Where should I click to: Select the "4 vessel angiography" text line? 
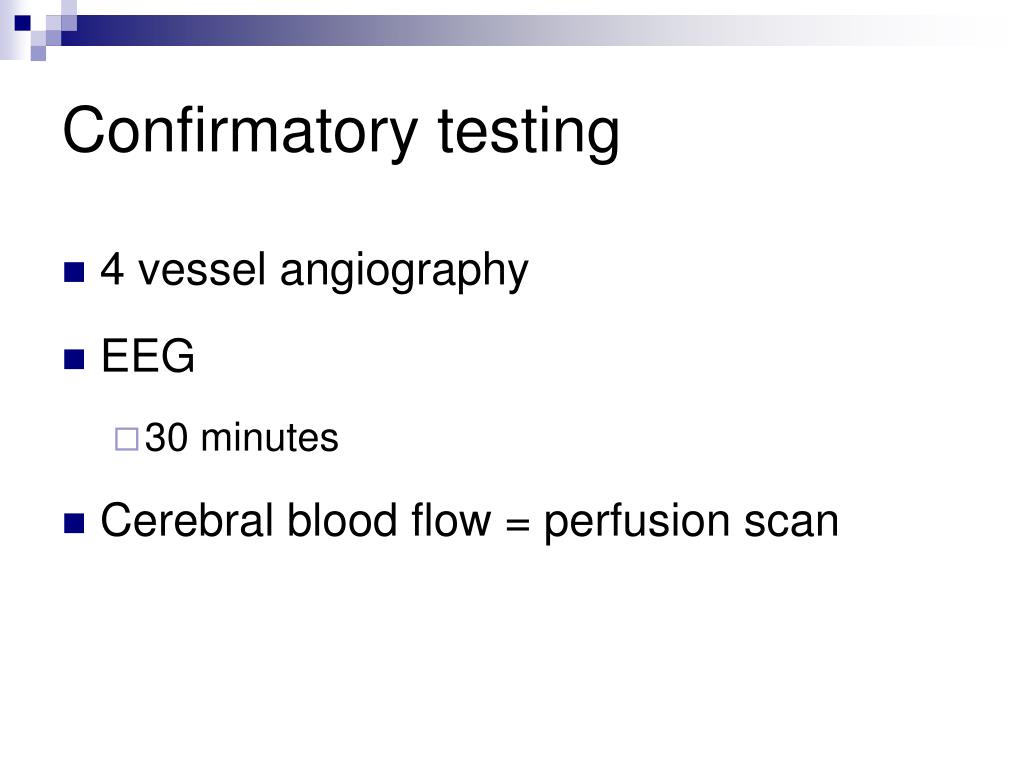(314, 271)
